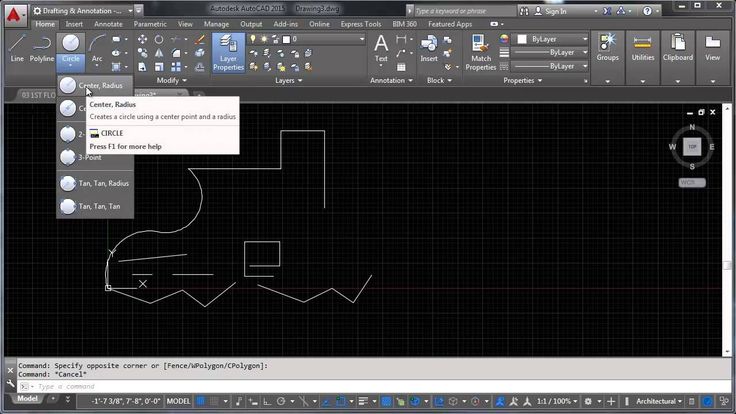
Task: Click Sign In button
Action: pyautogui.click(x=550, y=11)
